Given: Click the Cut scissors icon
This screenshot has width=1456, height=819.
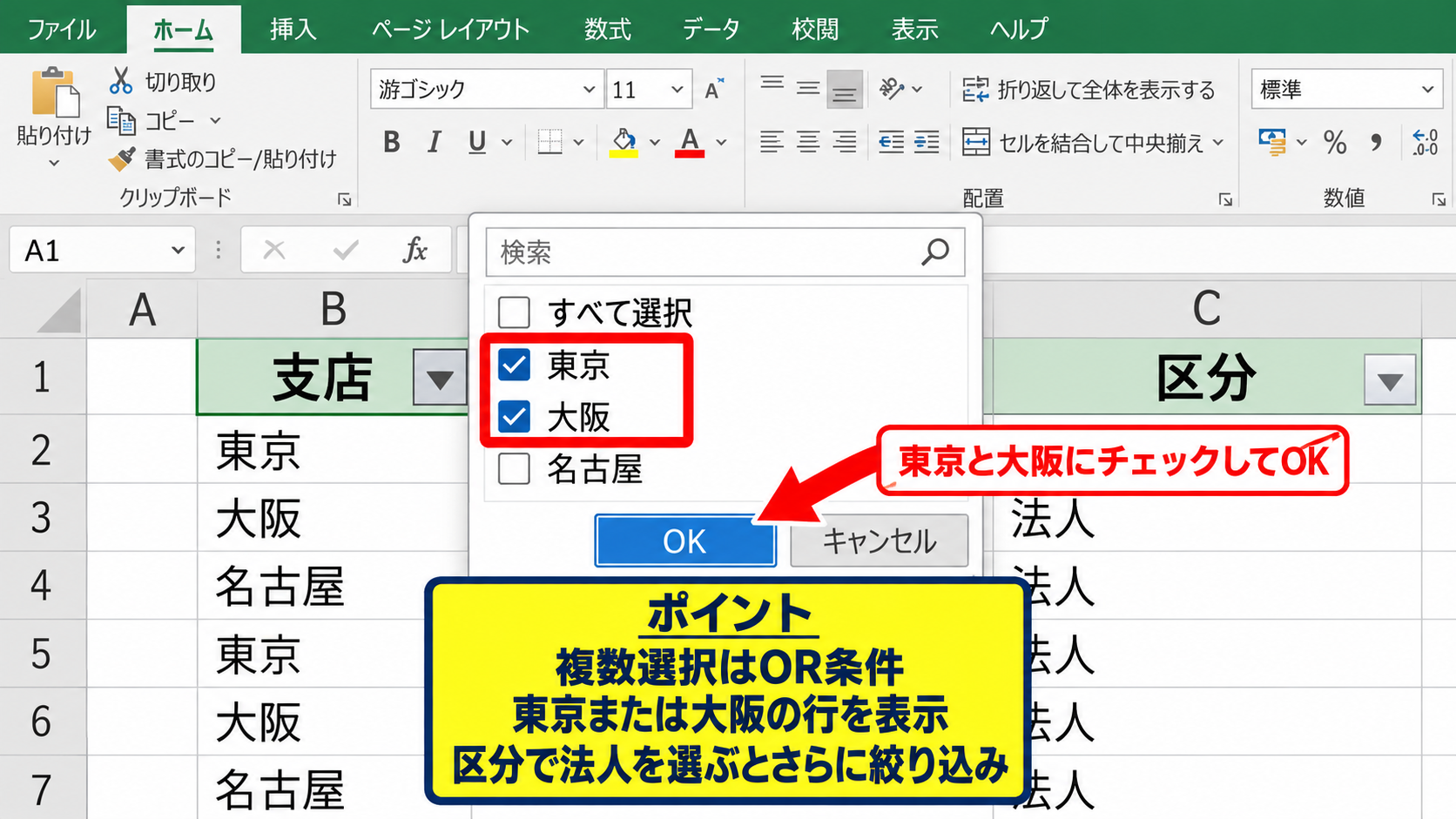Looking at the screenshot, I should (x=120, y=81).
